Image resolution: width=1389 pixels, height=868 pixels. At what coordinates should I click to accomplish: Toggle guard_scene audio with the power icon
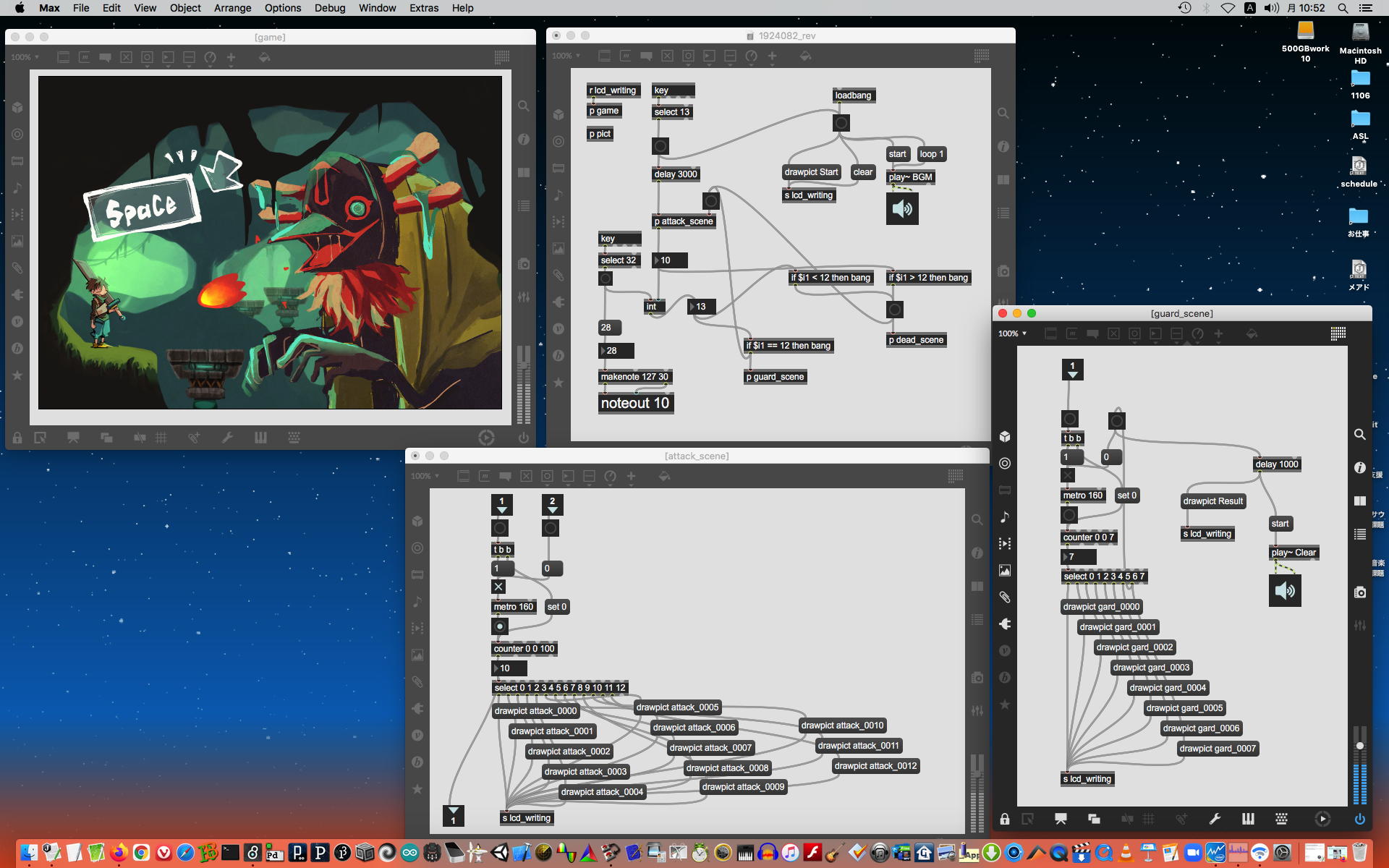pyautogui.click(x=1360, y=819)
